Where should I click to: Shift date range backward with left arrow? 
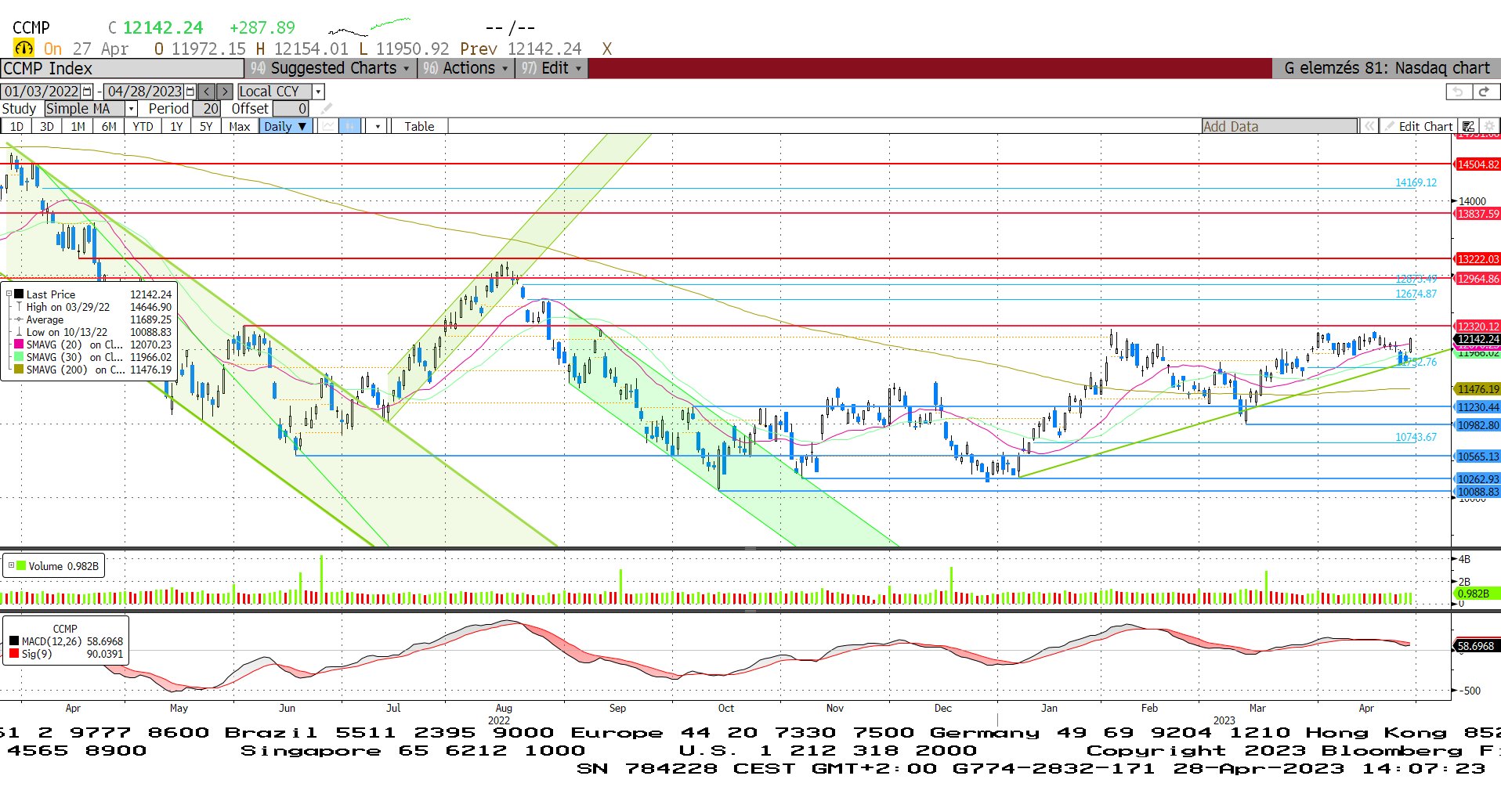pyautogui.click(x=206, y=92)
